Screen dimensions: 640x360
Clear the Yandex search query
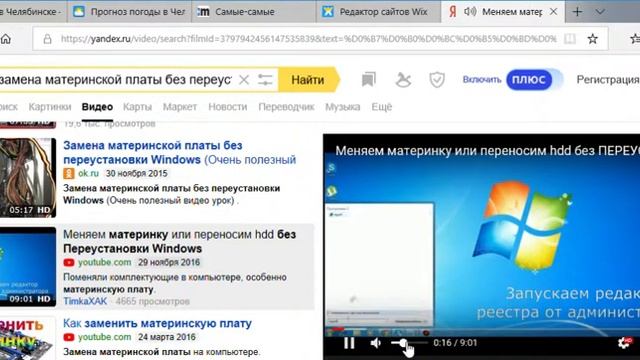pos(244,80)
